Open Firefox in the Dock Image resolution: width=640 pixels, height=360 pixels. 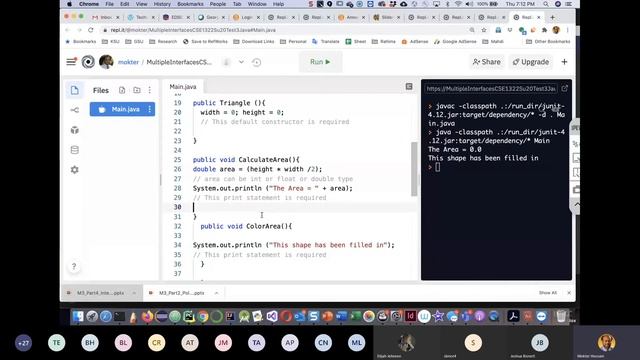pyautogui.click(x=147, y=316)
